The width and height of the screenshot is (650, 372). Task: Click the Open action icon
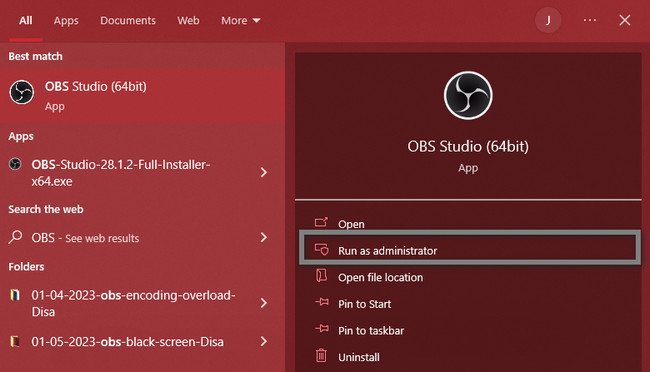point(321,223)
